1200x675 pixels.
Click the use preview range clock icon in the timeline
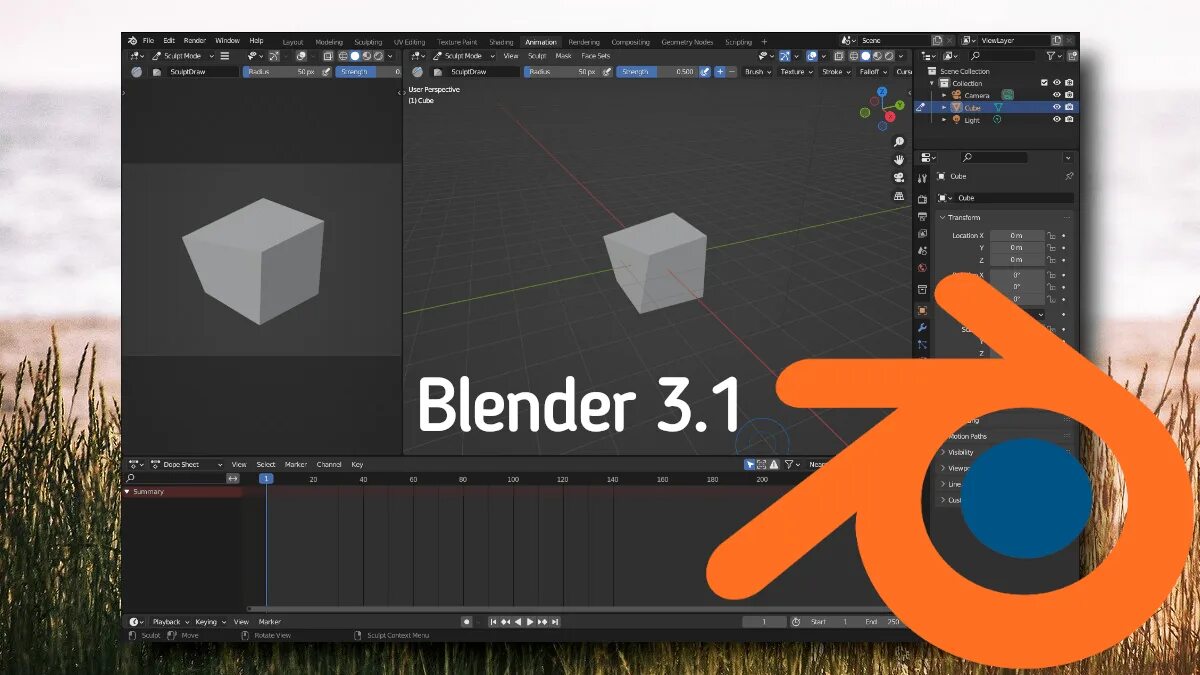(796, 622)
